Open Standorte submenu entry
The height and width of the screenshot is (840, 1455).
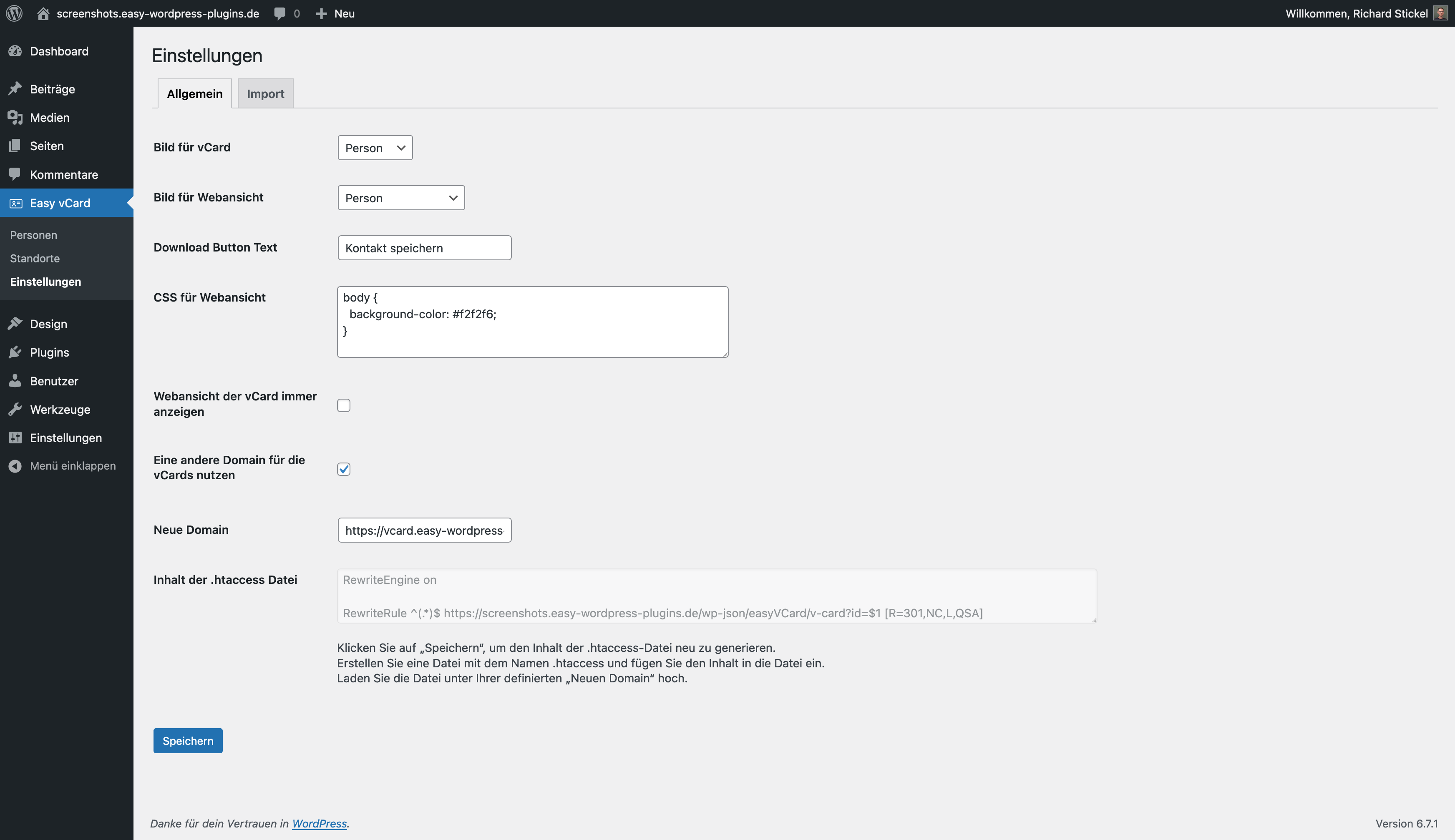pos(35,259)
